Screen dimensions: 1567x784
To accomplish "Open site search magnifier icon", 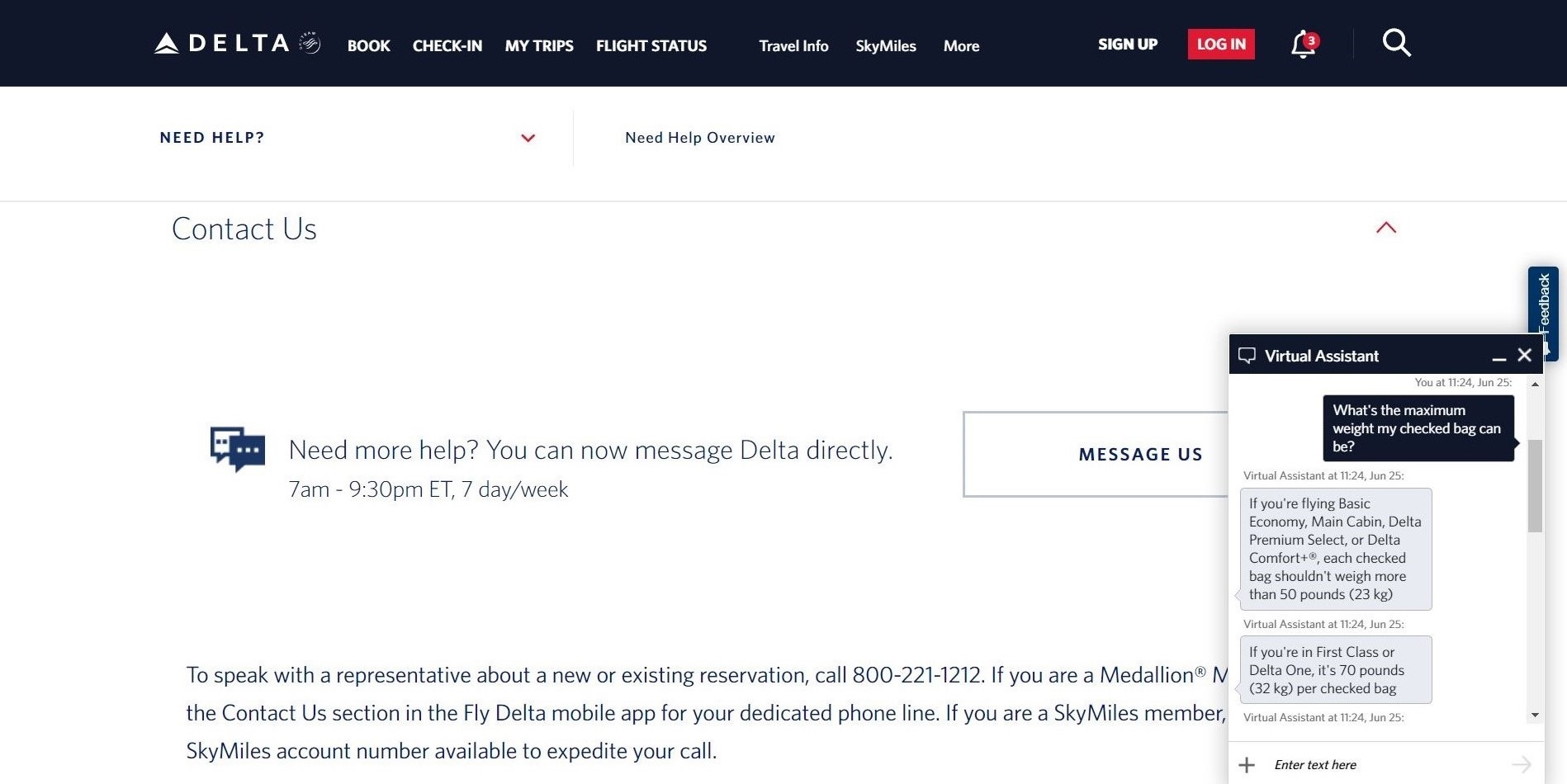I will click(x=1396, y=43).
